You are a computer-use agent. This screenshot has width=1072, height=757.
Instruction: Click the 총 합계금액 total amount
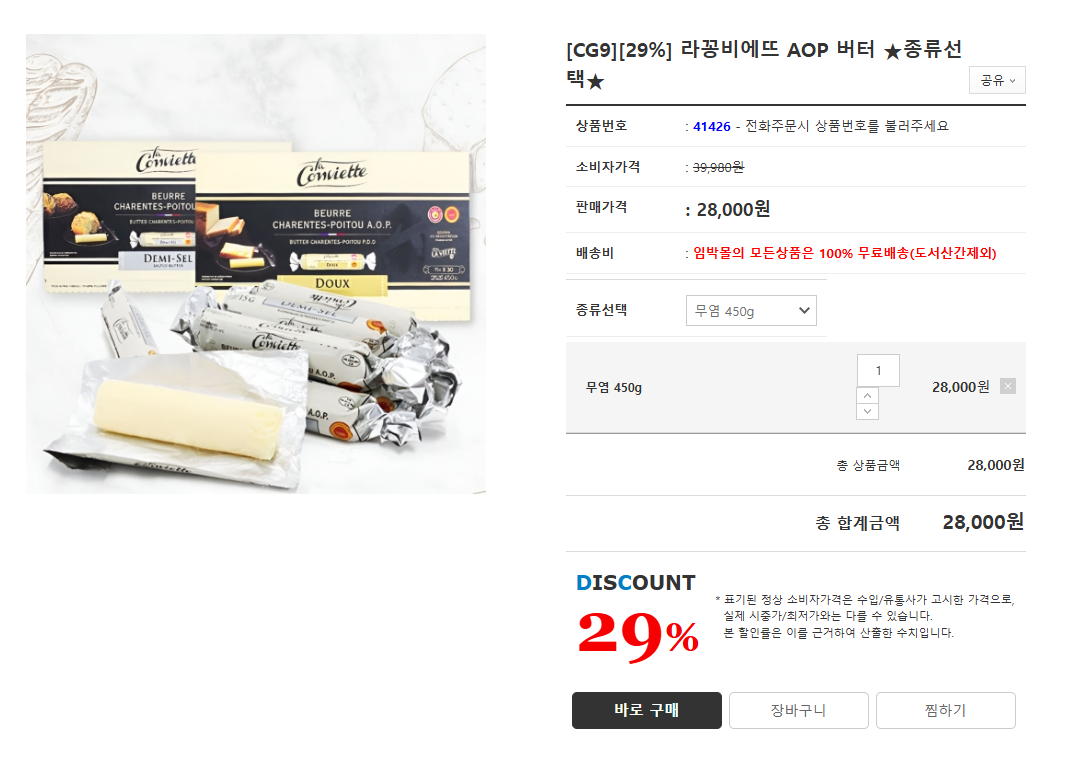click(982, 522)
